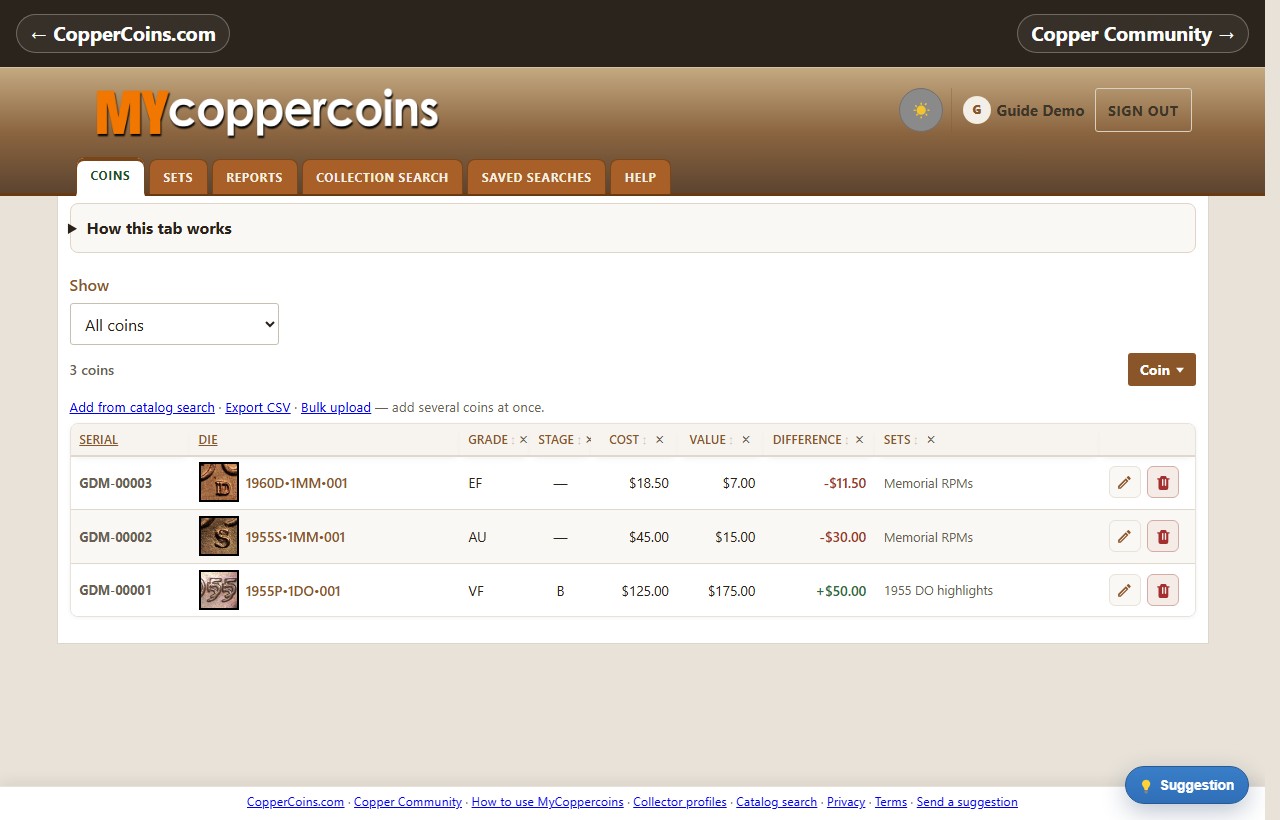Screen dimensions: 1280x820
Task: Click the -$11.50 difference value
Action: [845, 483]
